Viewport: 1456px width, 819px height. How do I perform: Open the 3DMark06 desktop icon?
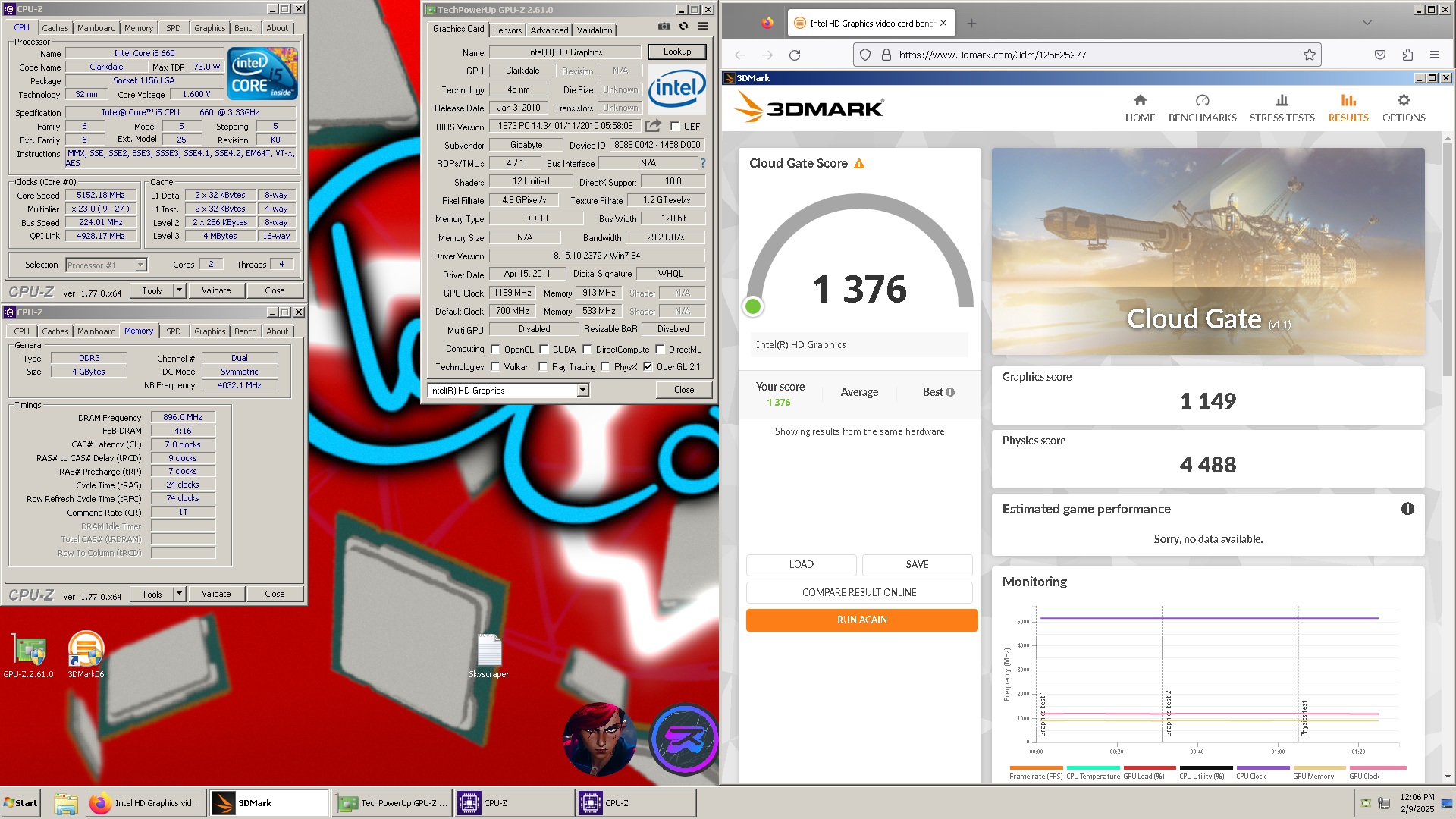point(86,655)
